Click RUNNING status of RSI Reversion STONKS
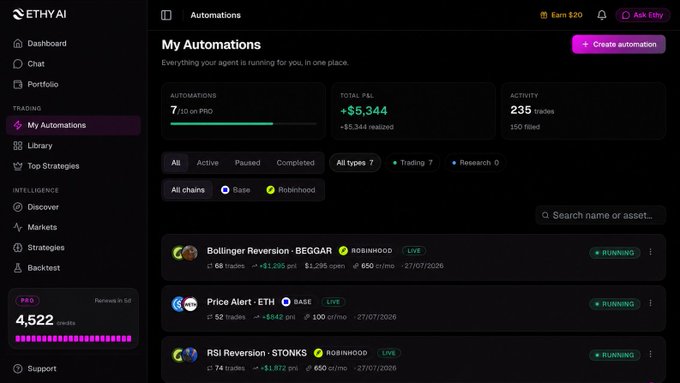 point(615,355)
